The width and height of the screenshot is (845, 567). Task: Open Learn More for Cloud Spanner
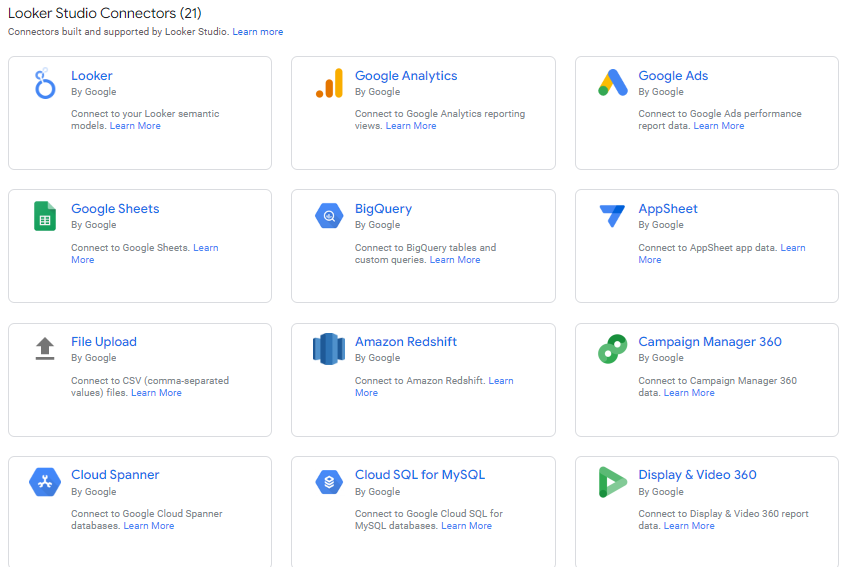(x=149, y=526)
